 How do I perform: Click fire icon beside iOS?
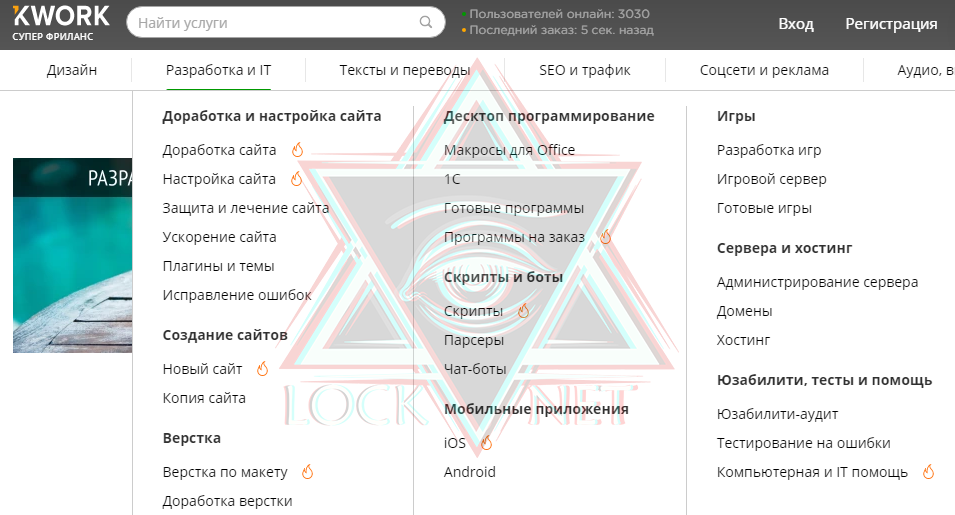click(486, 443)
